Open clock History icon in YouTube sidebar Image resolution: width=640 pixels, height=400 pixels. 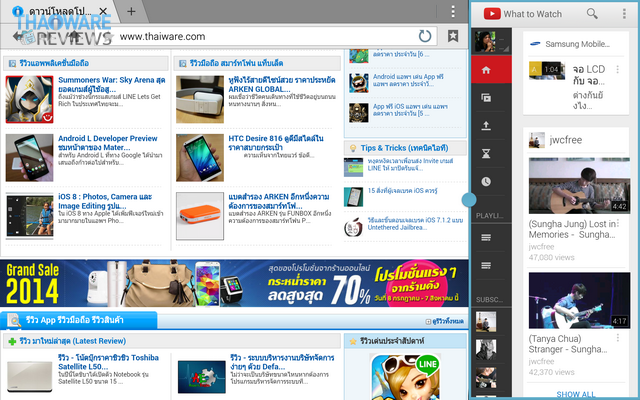486,181
